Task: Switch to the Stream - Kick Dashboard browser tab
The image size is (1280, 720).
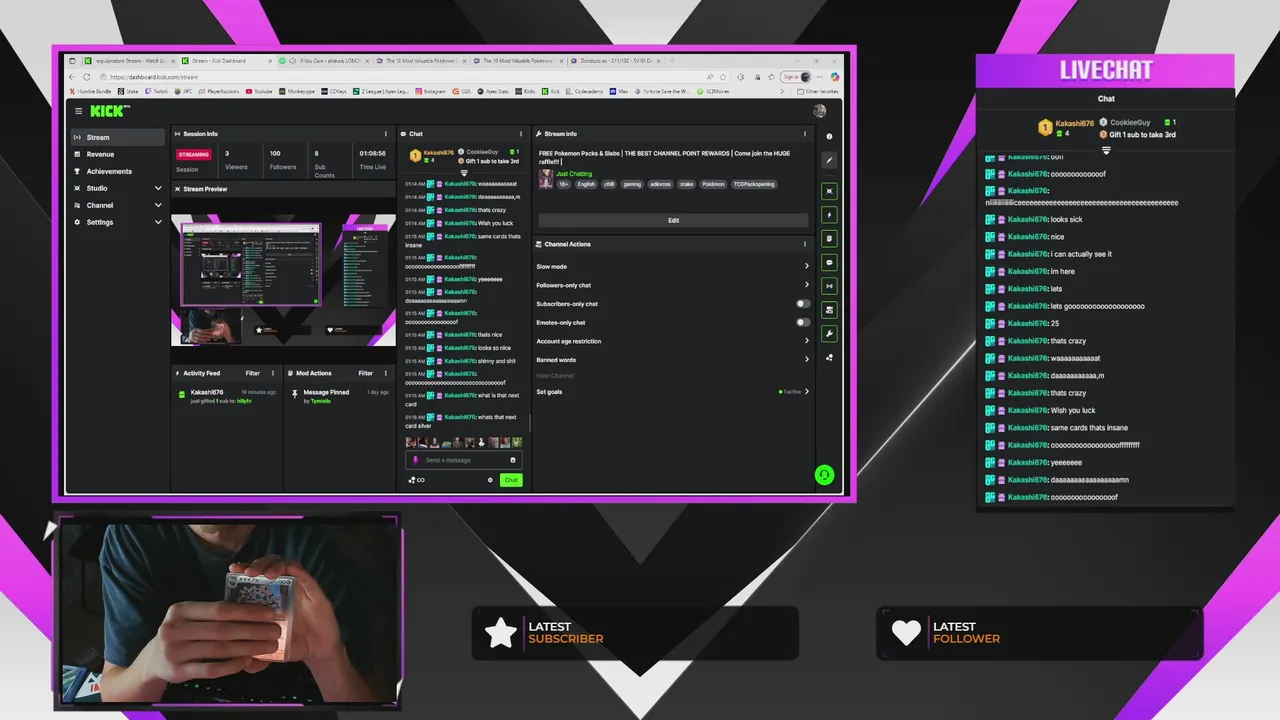Action: [226, 61]
